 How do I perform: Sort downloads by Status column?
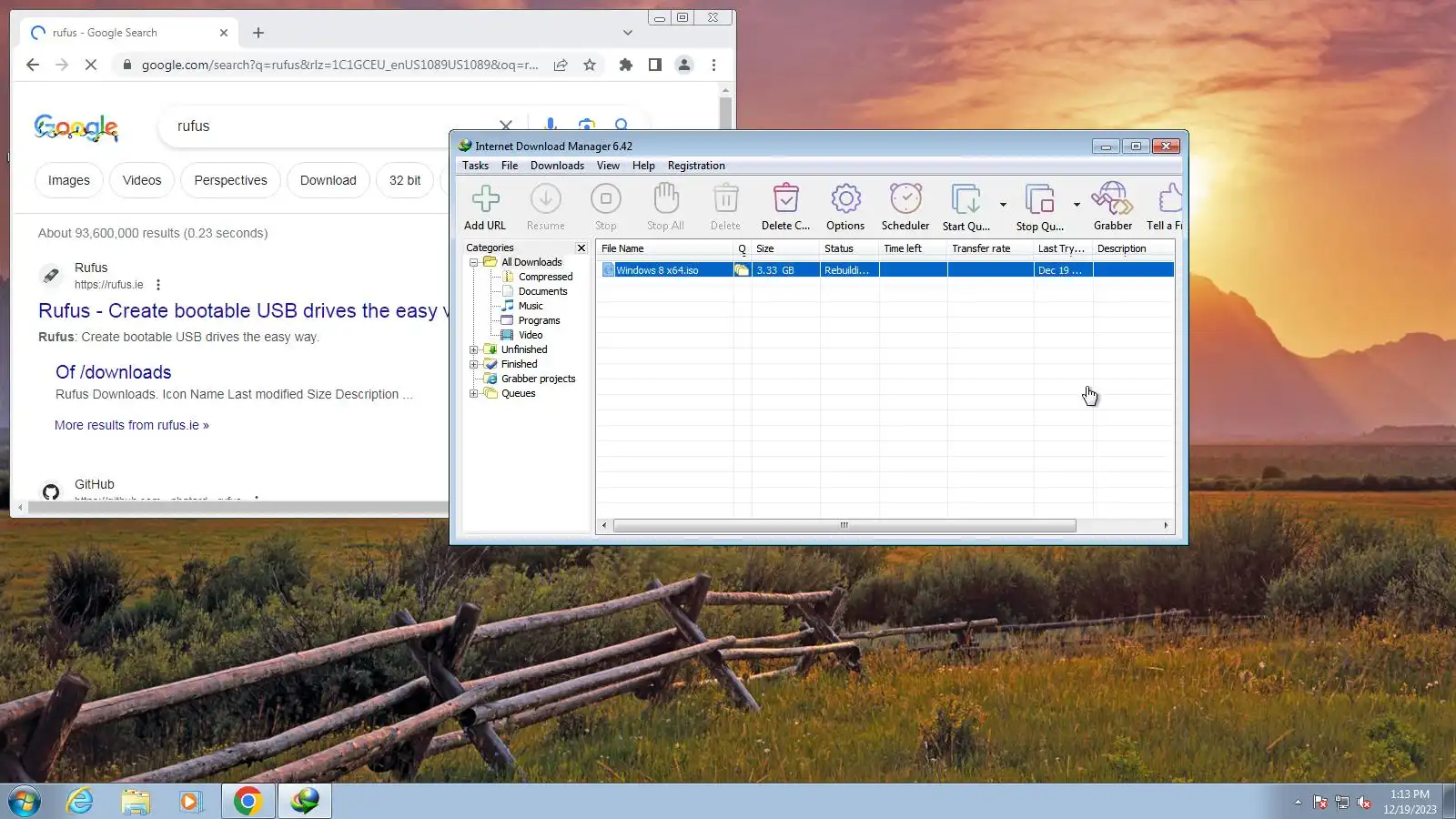[849, 248]
